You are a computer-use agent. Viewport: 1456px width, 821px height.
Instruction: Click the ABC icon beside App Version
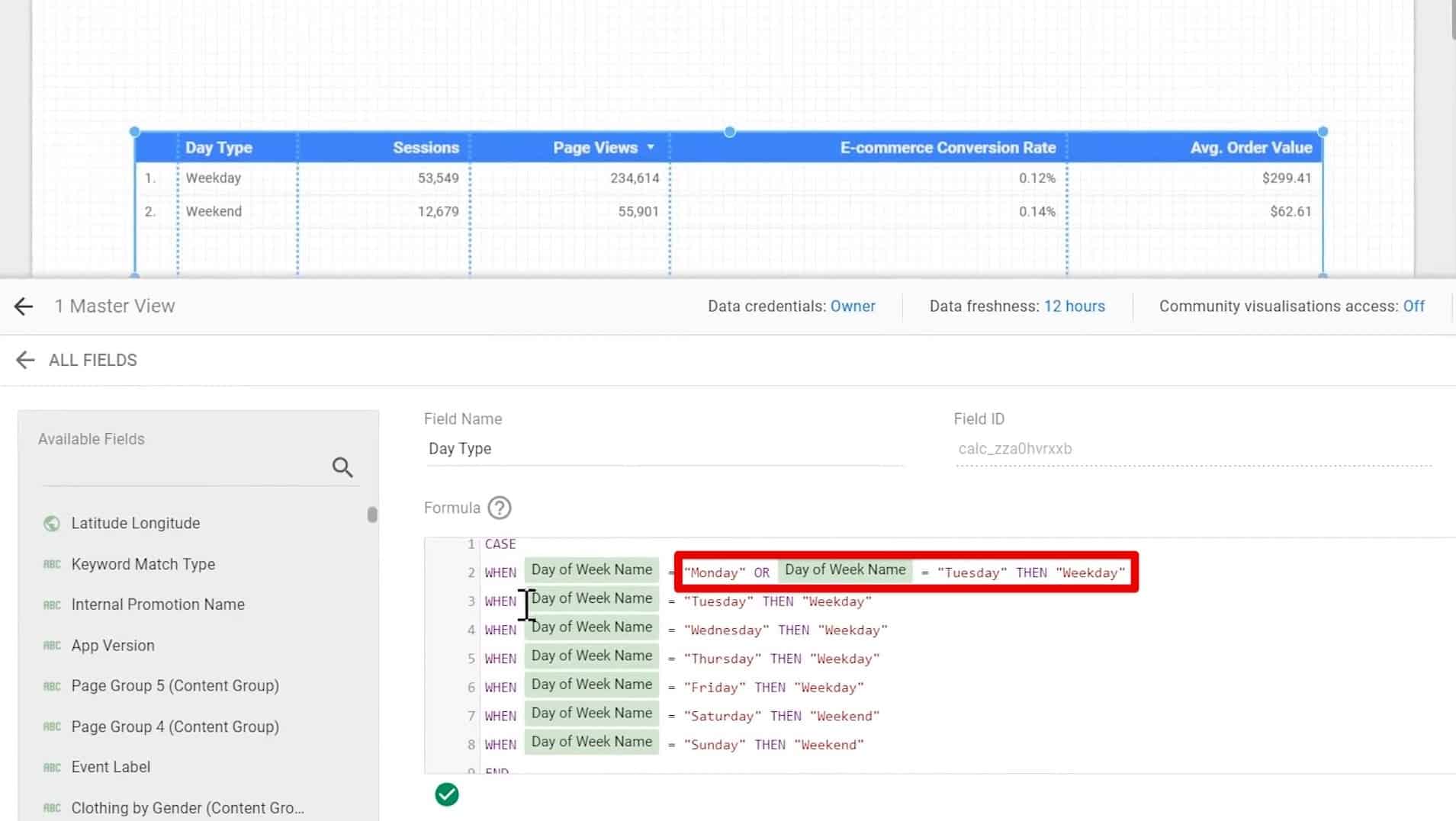[50, 645]
